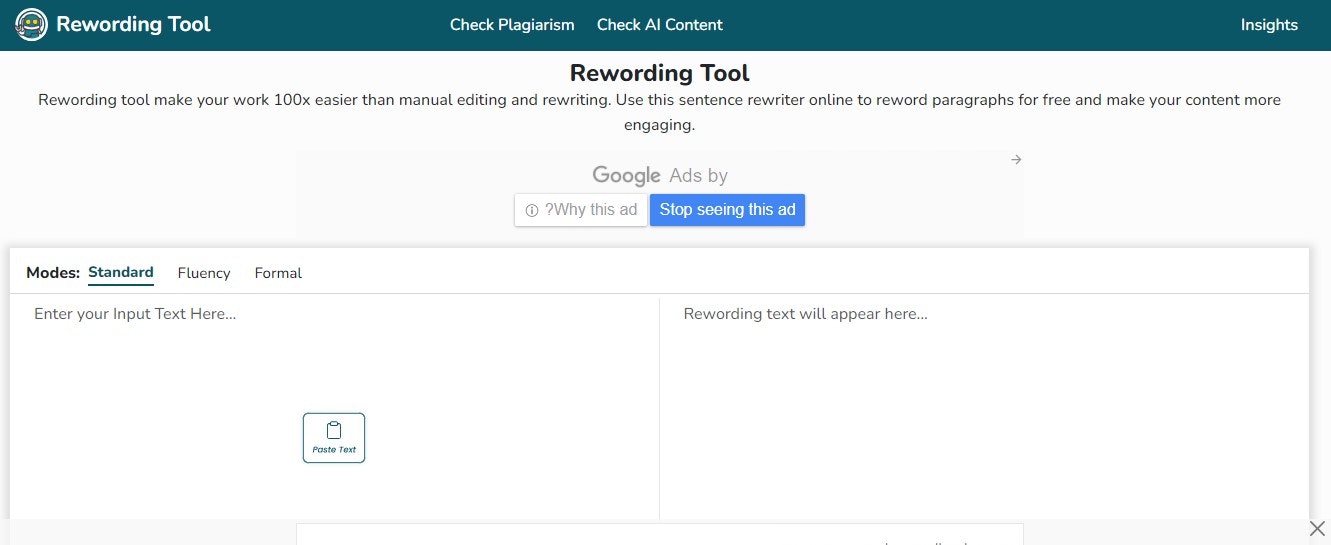Switch to Fluency mode

204,273
